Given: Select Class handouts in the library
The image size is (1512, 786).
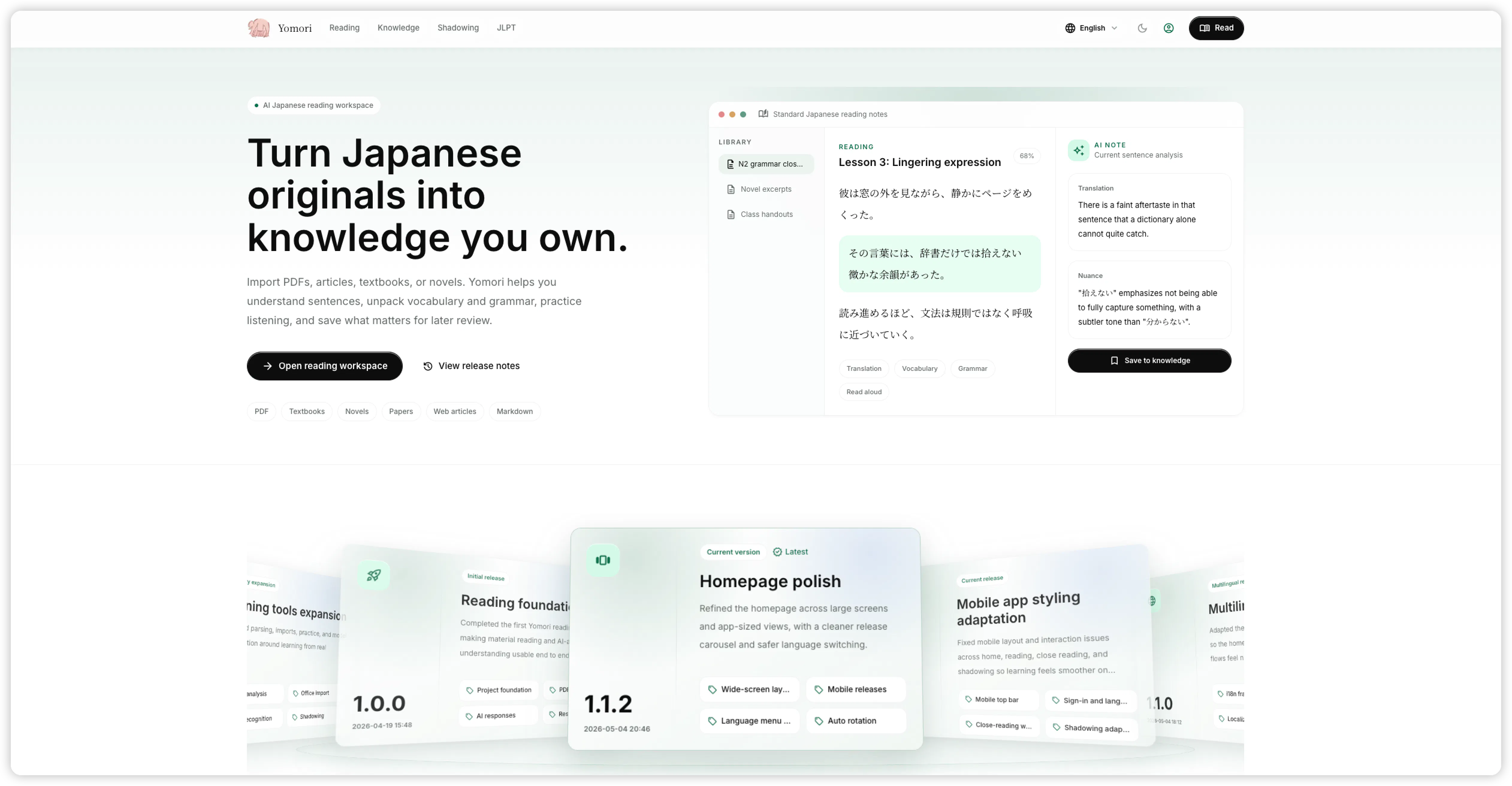Looking at the screenshot, I should click(766, 214).
